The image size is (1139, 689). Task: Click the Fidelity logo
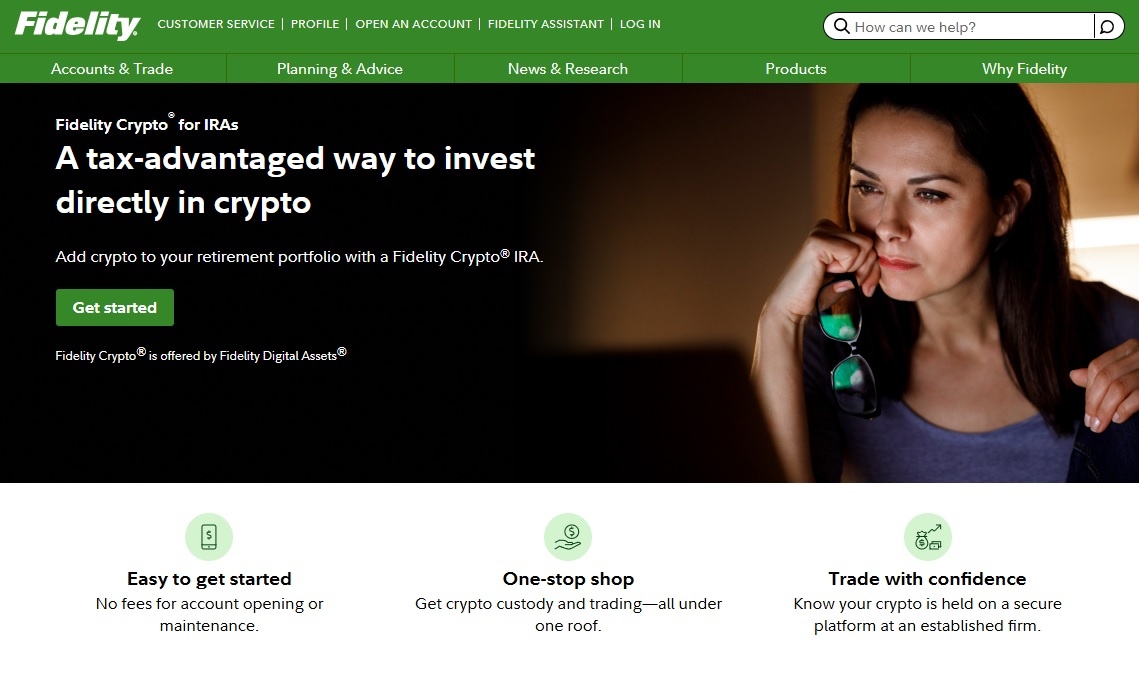point(77,25)
